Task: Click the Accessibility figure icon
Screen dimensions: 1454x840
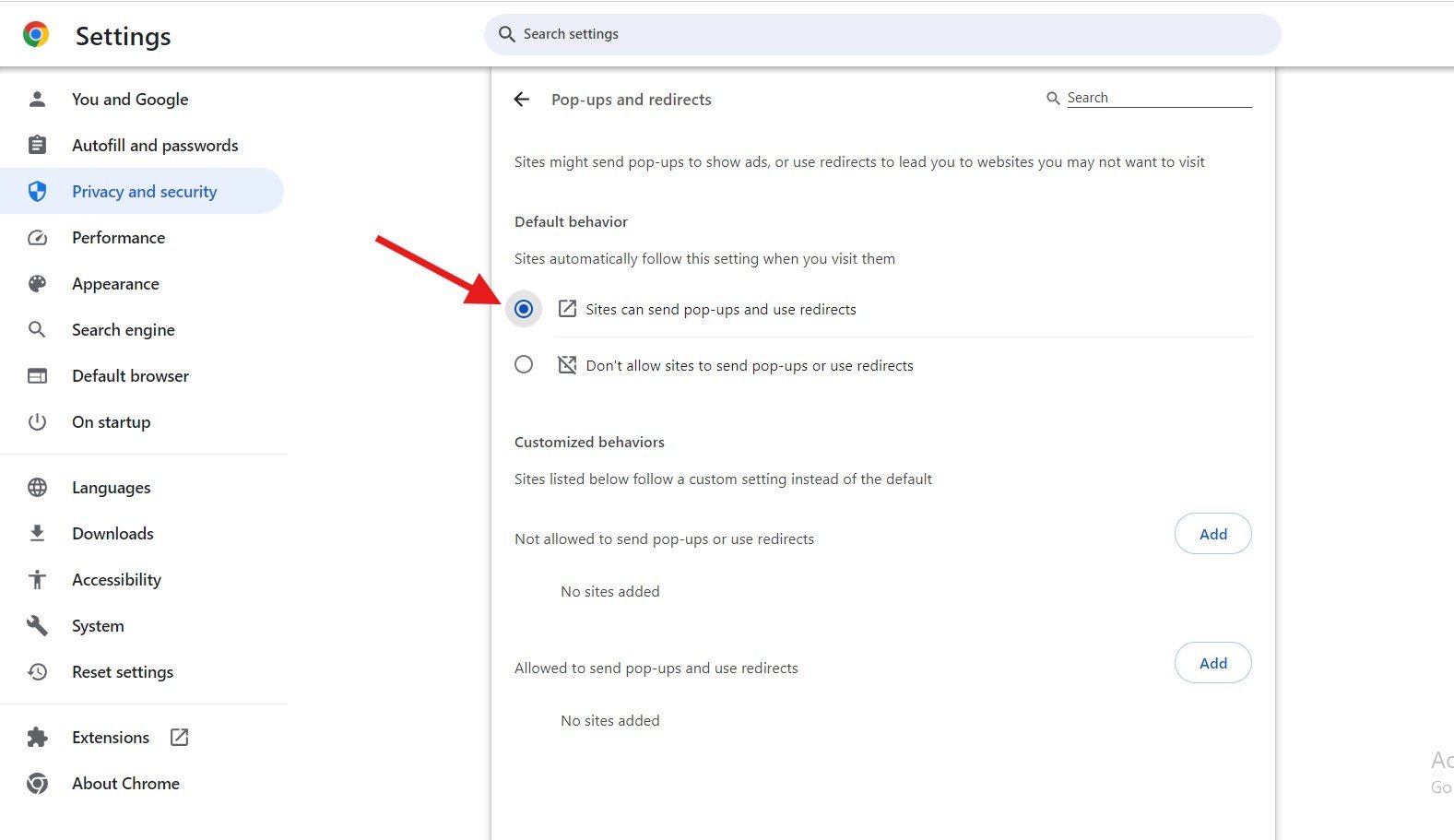Action: 37,579
